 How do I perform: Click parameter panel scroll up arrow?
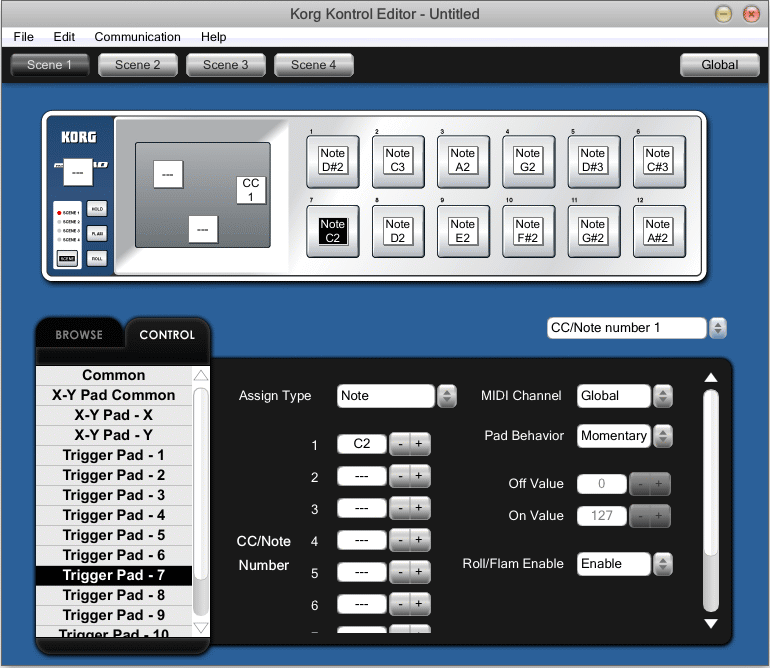click(x=711, y=377)
